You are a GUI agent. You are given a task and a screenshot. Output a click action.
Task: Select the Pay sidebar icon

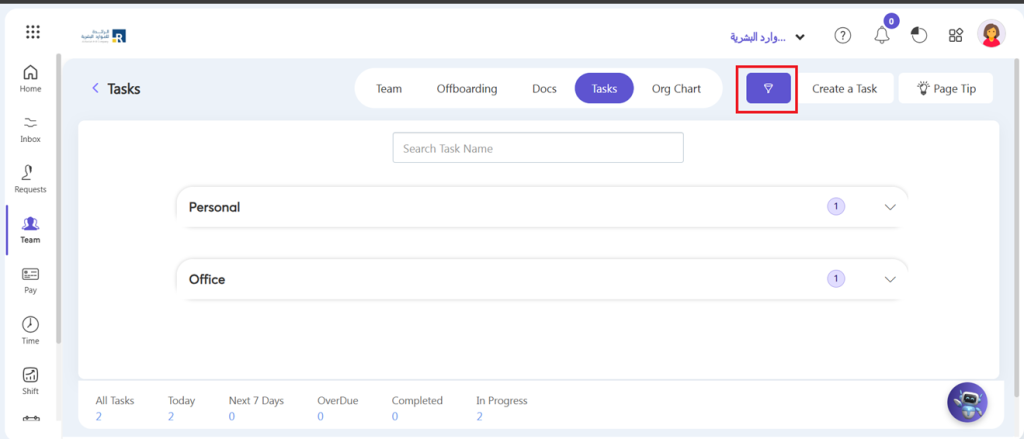(x=31, y=280)
